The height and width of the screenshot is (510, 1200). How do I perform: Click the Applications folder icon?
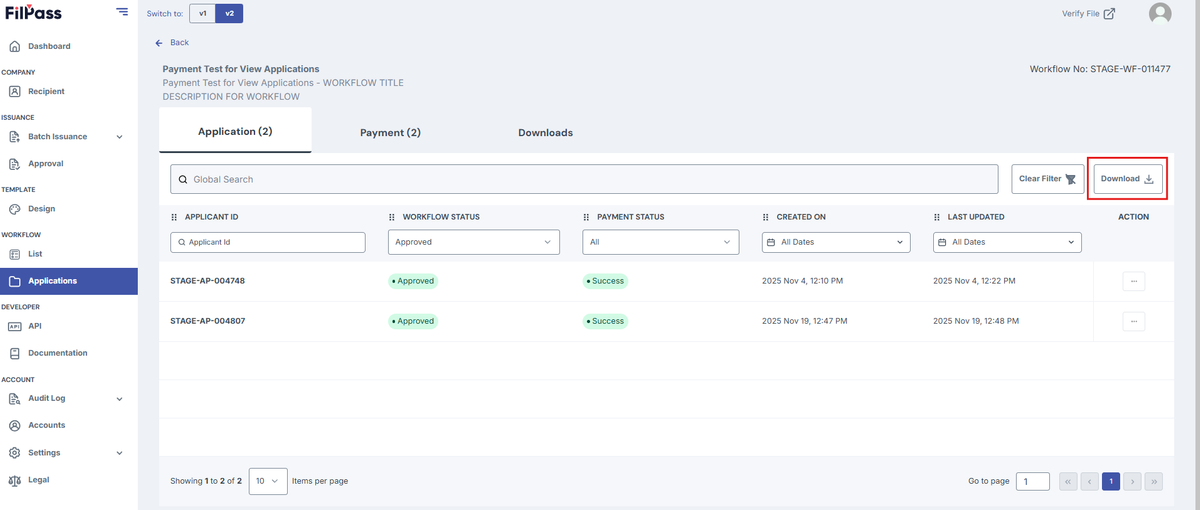coord(14,281)
